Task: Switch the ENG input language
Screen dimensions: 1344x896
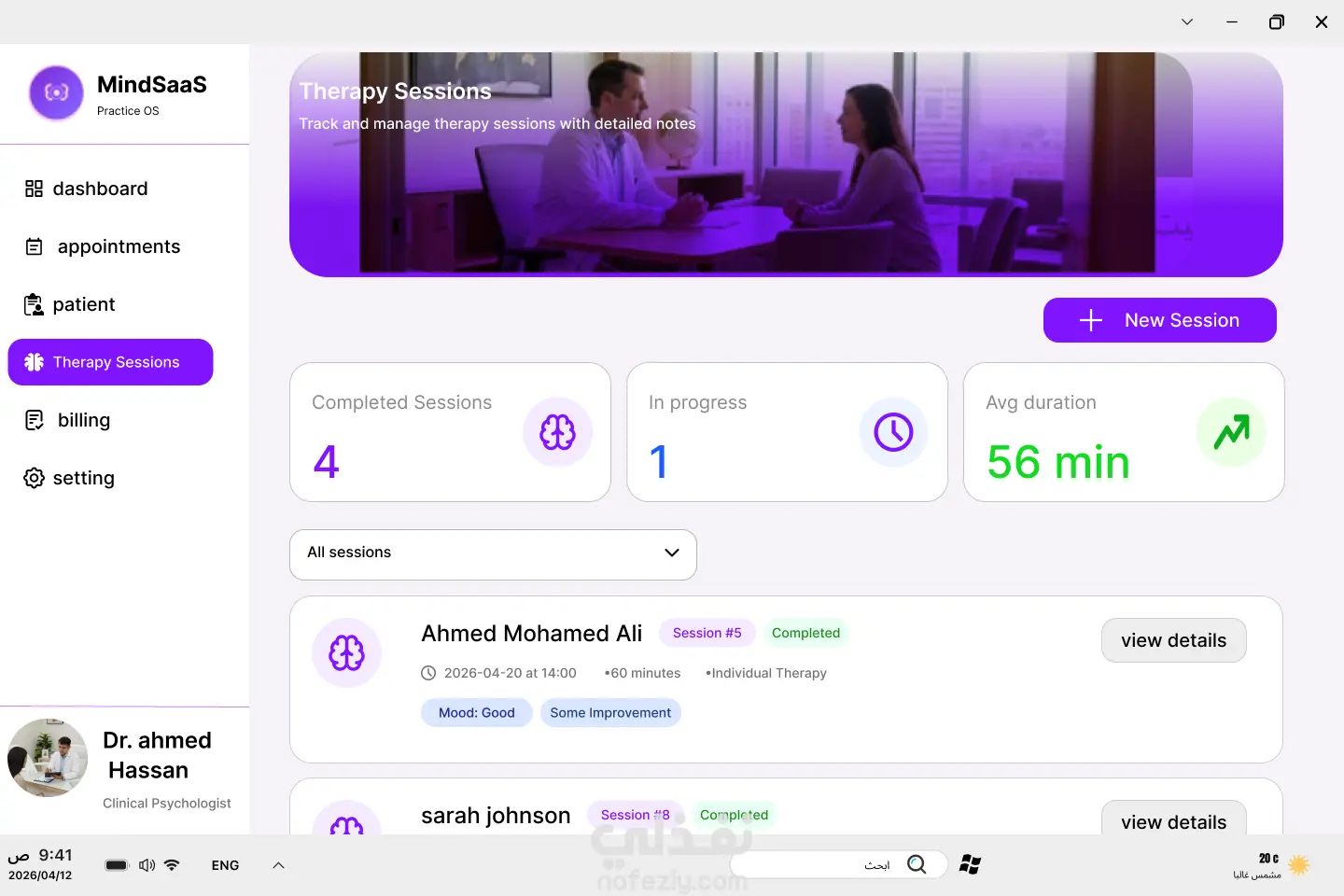Action: (225, 865)
